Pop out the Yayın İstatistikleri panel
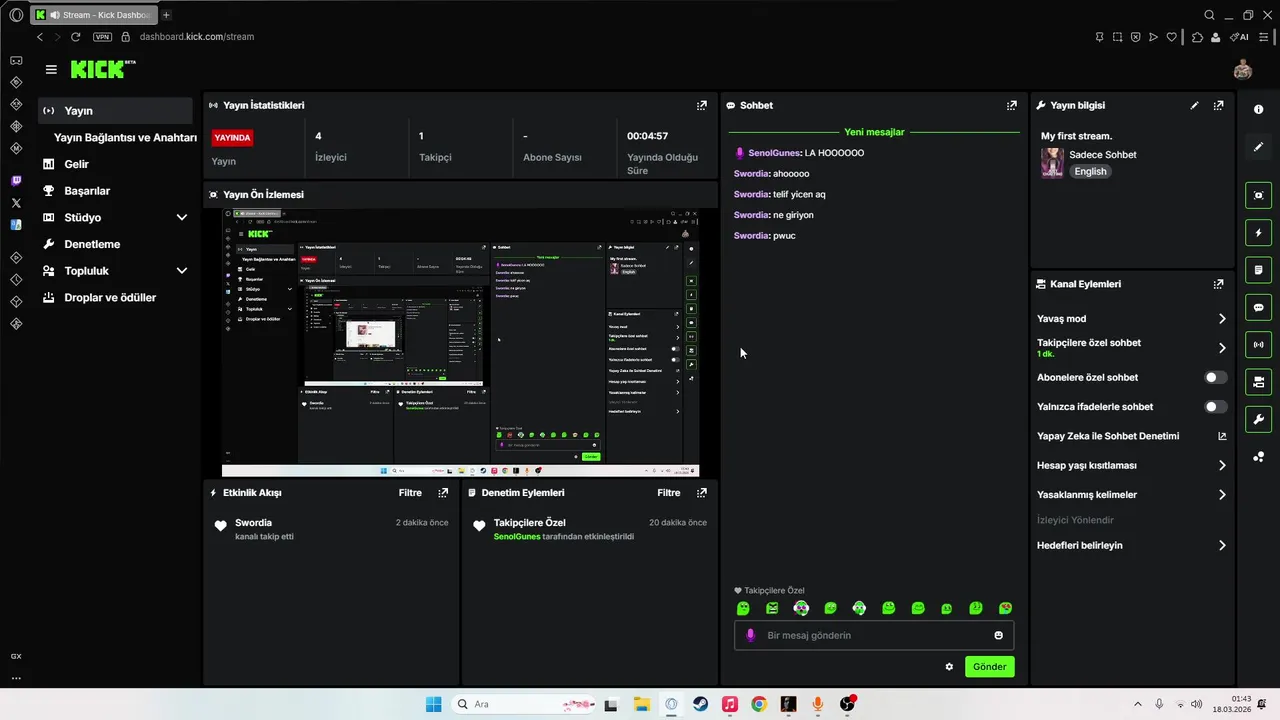The height and width of the screenshot is (720, 1280). click(x=702, y=105)
